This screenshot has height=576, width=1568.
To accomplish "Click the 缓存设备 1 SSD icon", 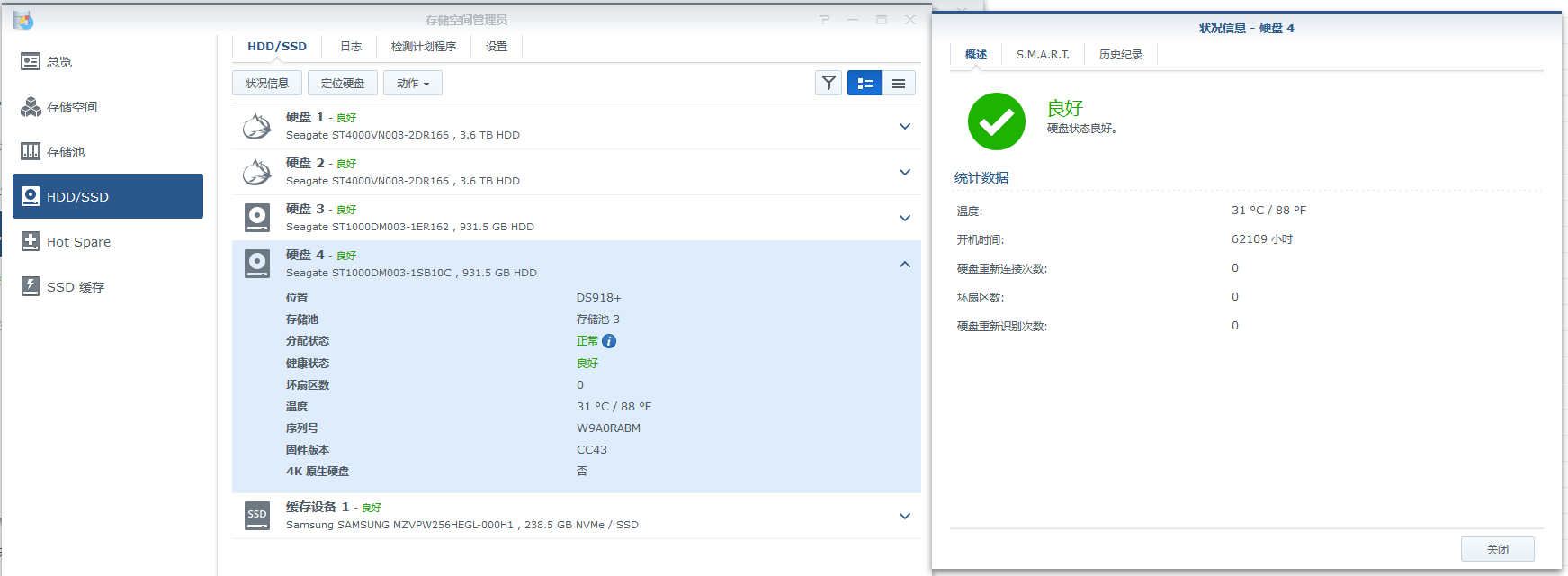I will pos(257,516).
